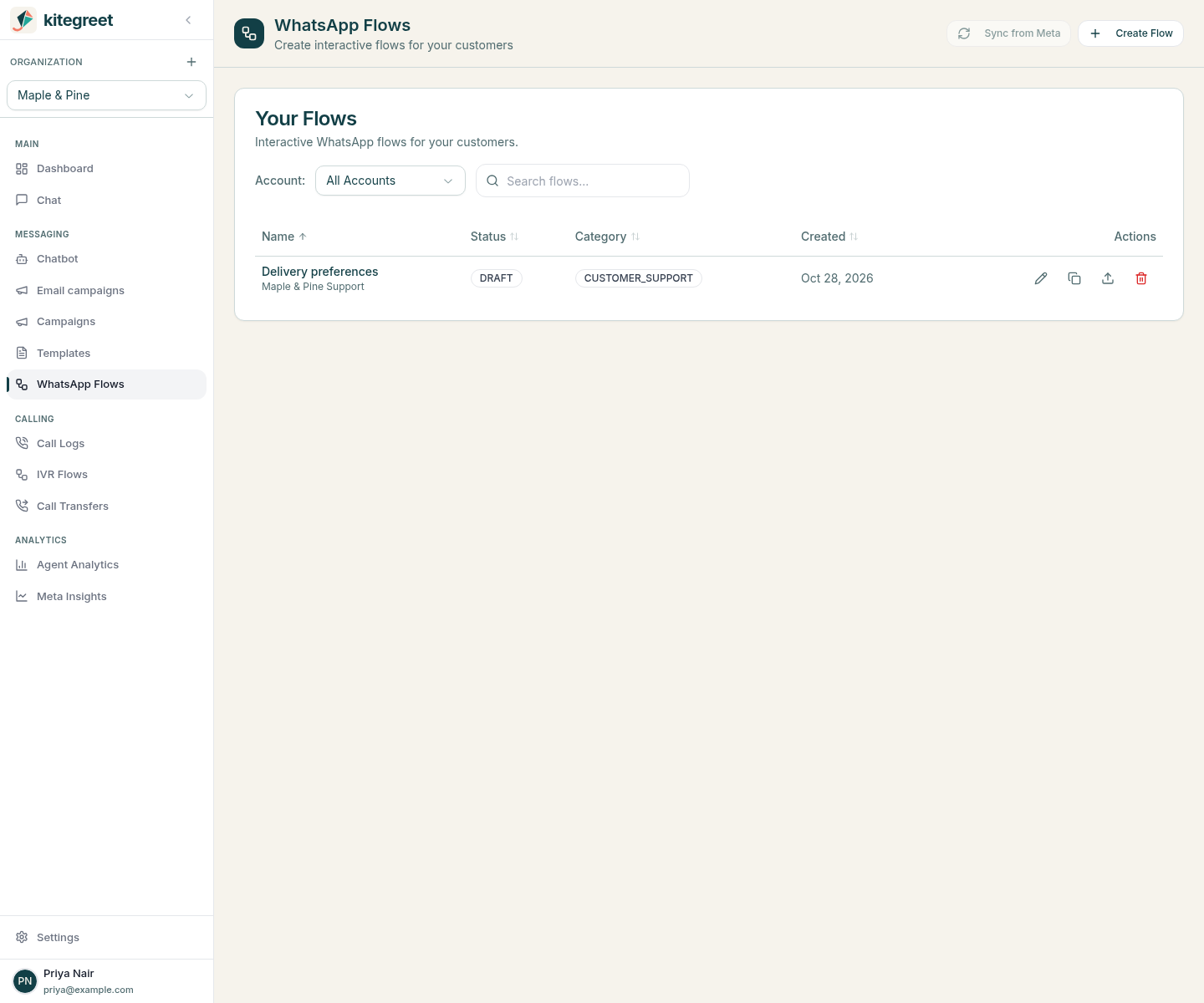1204x1003 pixels.
Task: Delete the Delivery preferences flow
Action: [1141, 278]
